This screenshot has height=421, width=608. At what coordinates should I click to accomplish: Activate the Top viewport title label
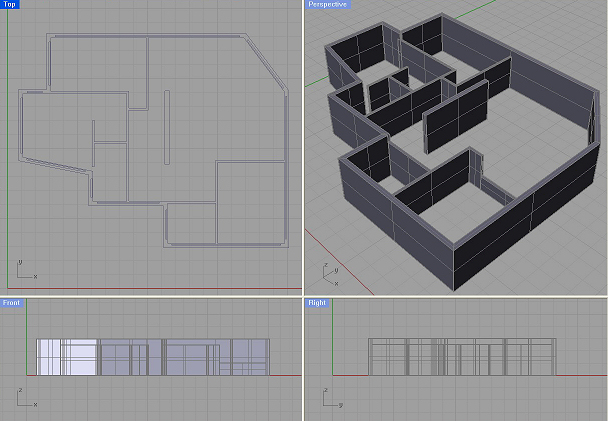pos(9,4)
